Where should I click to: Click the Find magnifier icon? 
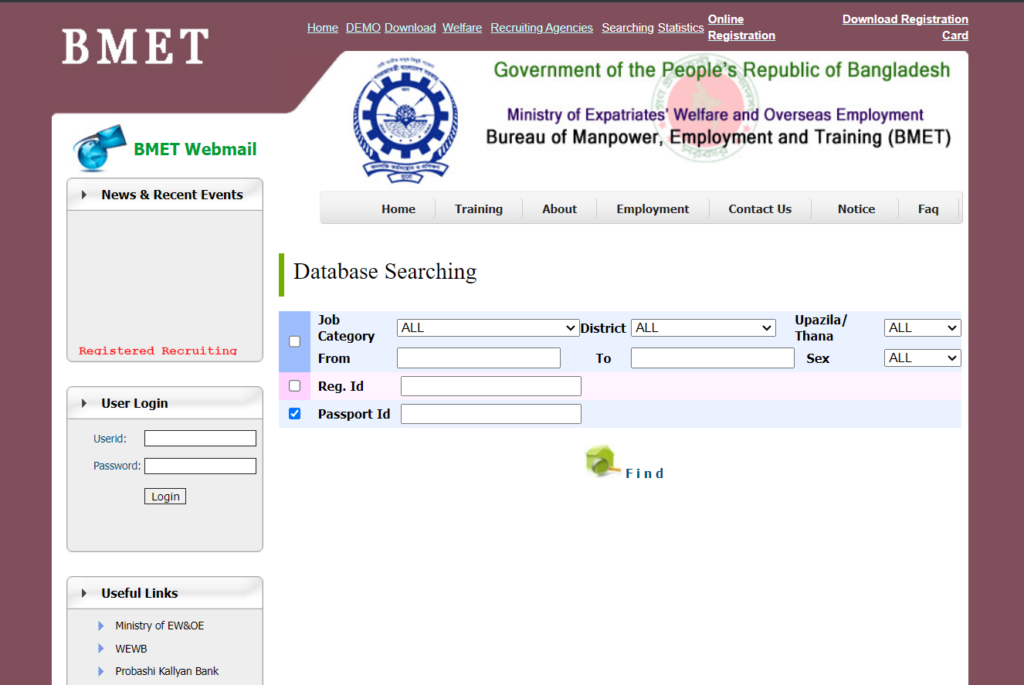pyautogui.click(x=601, y=461)
